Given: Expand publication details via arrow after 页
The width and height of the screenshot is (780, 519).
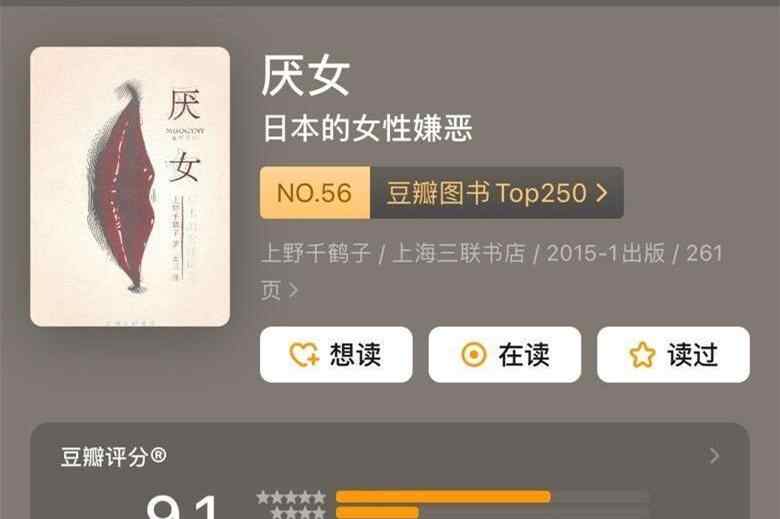Looking at the screenshot, I should click(293, 290).
